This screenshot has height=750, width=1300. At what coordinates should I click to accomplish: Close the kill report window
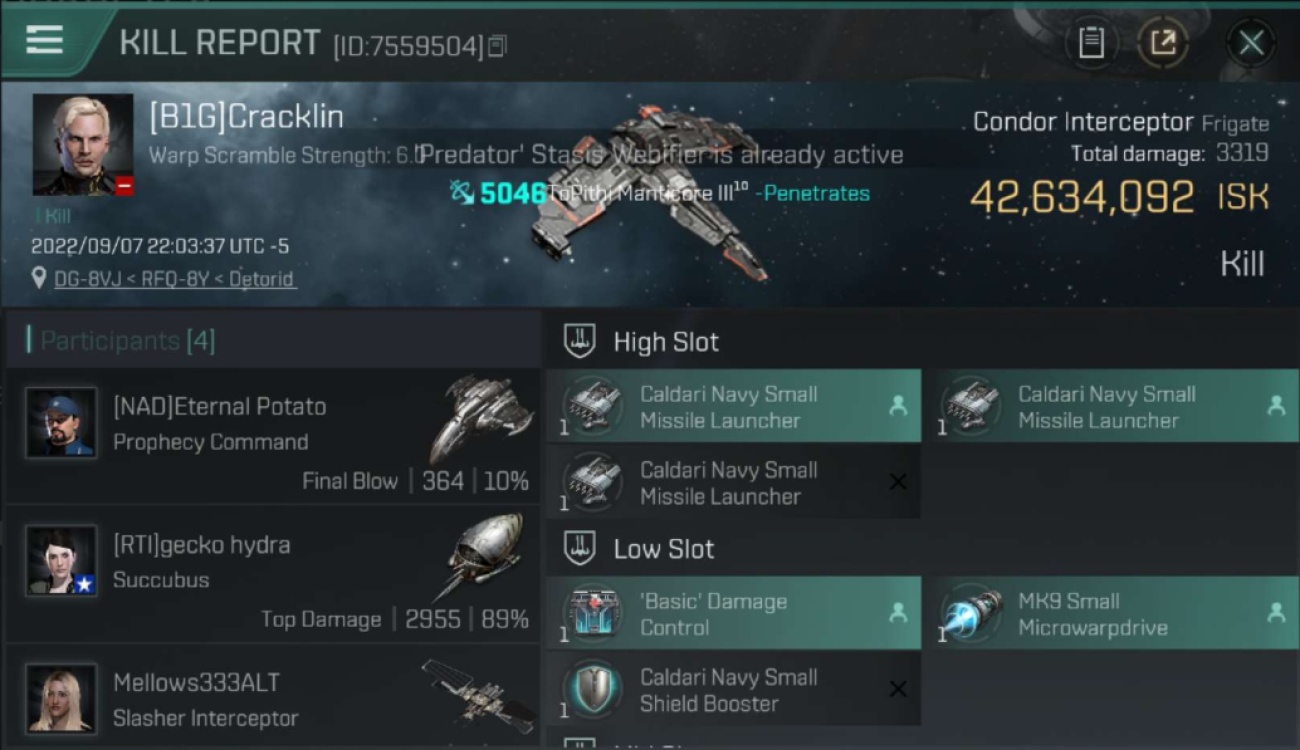pos(1251,43)
